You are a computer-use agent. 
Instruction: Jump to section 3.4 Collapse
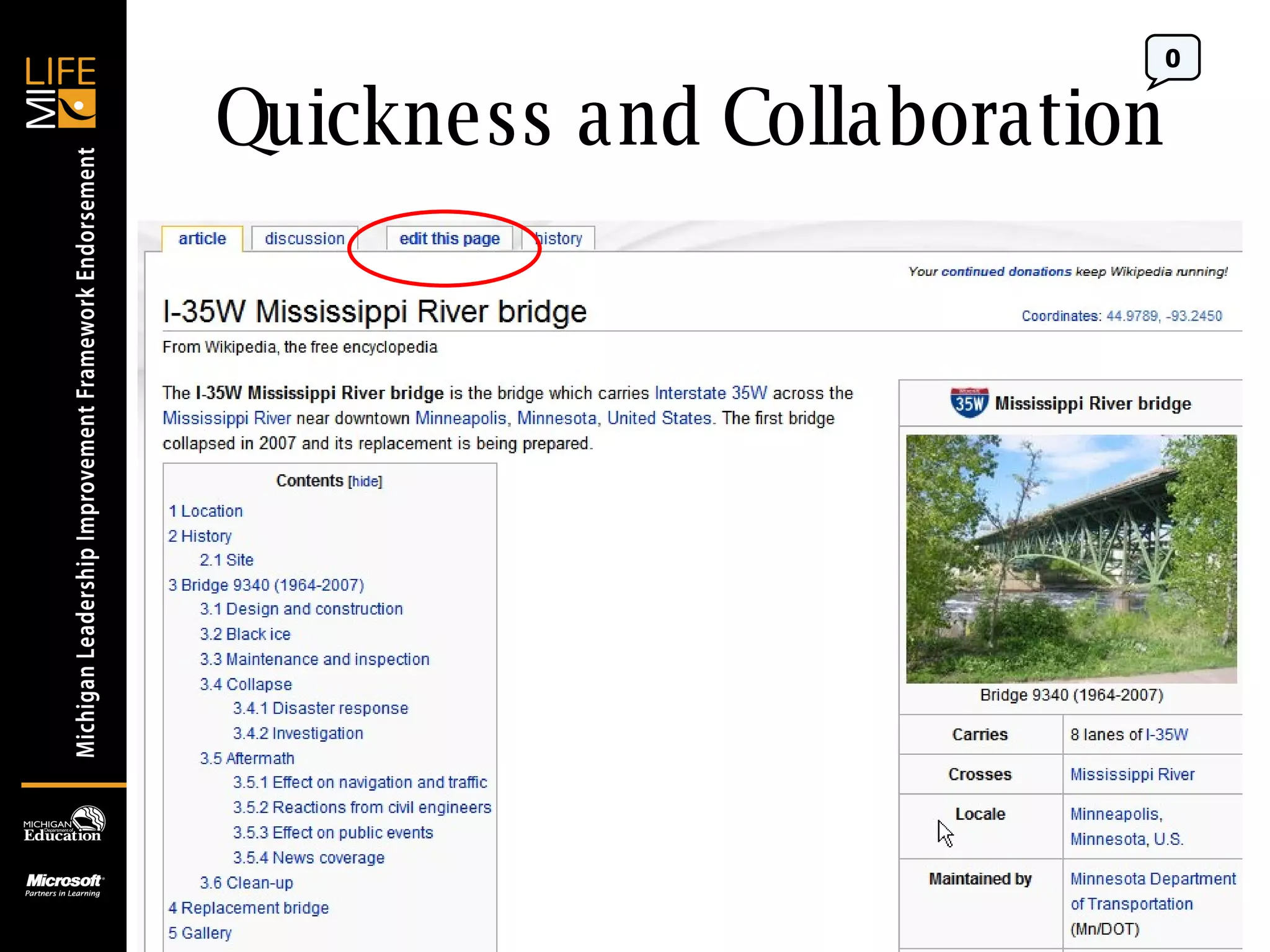(246, 685)
